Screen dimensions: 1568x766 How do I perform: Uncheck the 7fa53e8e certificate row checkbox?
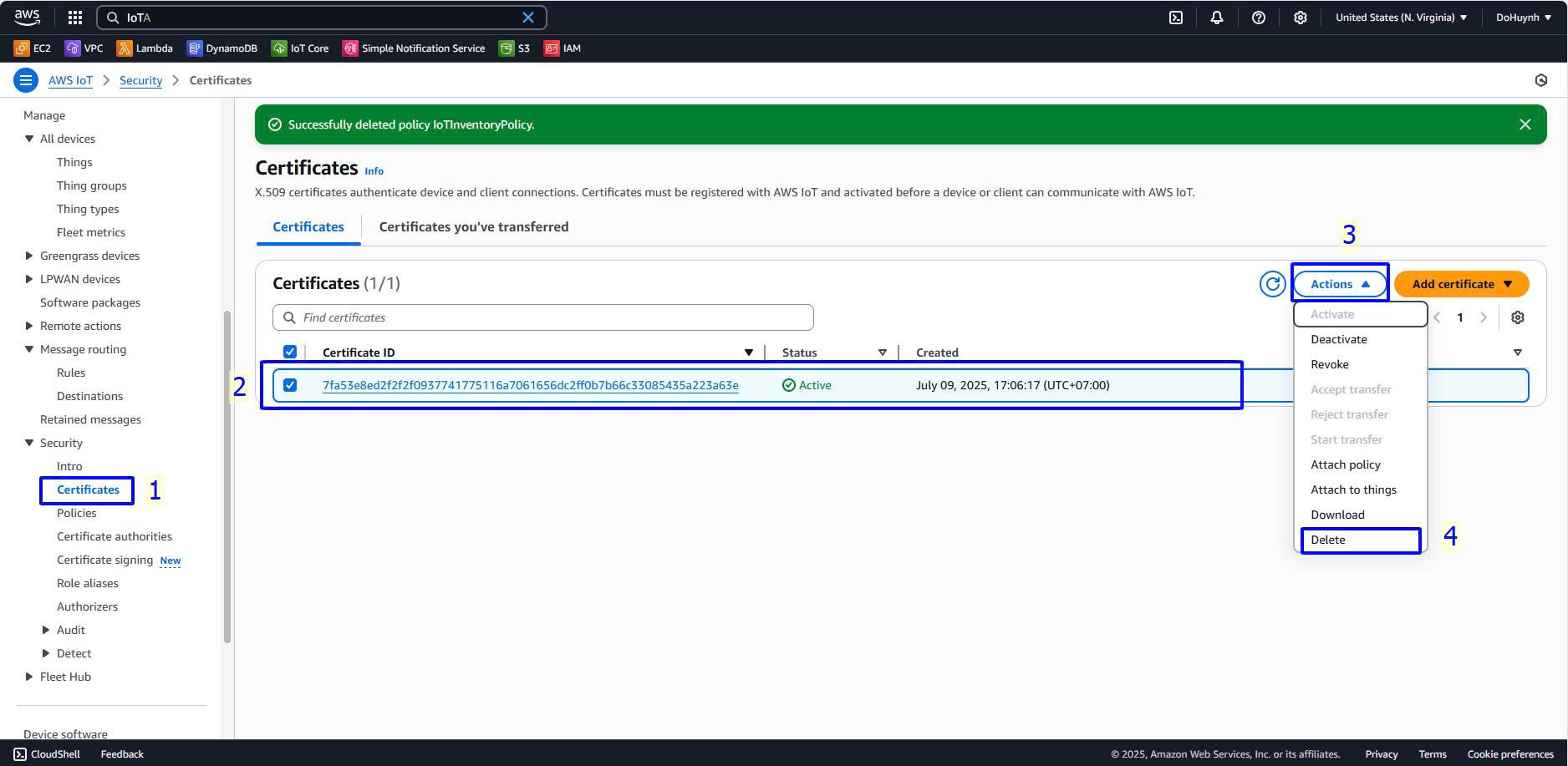290,385
